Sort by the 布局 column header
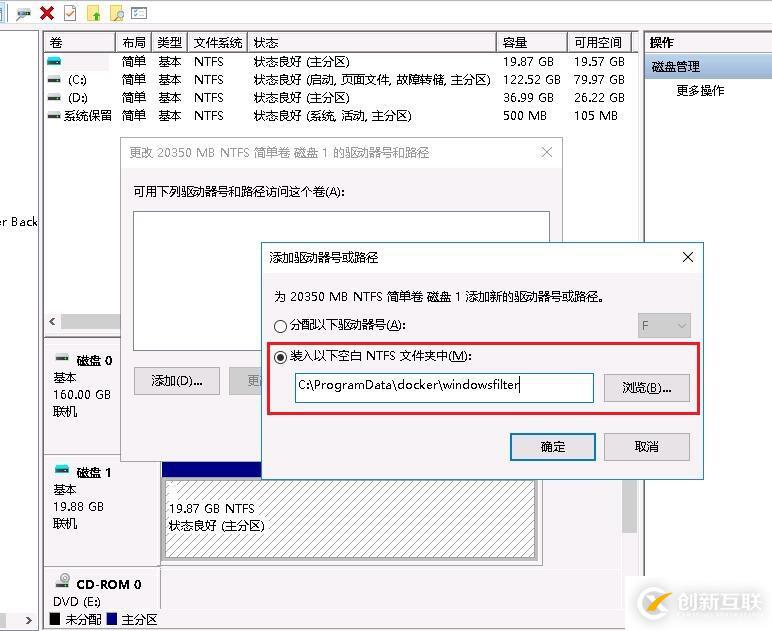772x631 pixels. pyautogui.click(x=134, y=42)
